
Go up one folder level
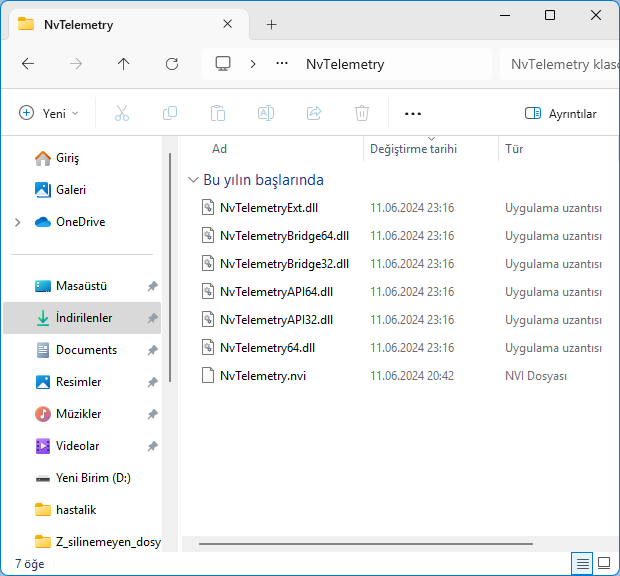click(x=123, y=64)
